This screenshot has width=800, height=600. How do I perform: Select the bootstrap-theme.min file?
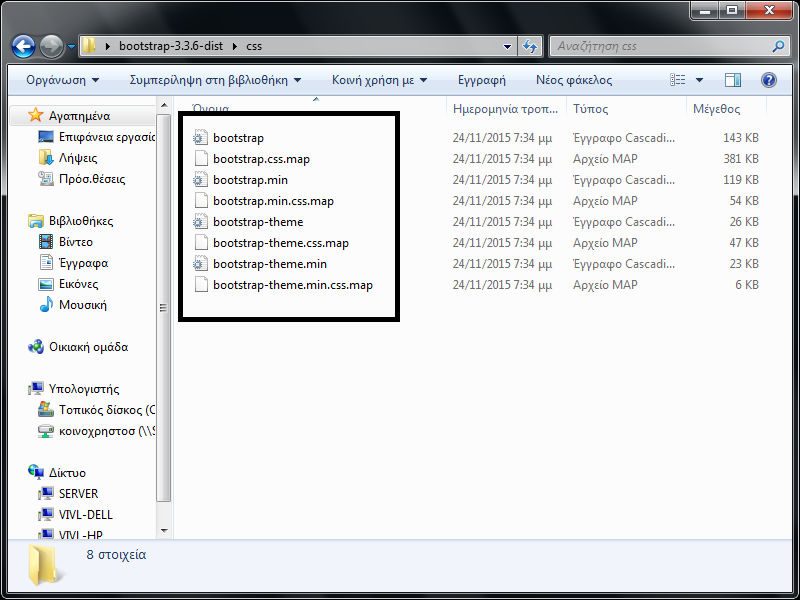(x=270, y=264)
